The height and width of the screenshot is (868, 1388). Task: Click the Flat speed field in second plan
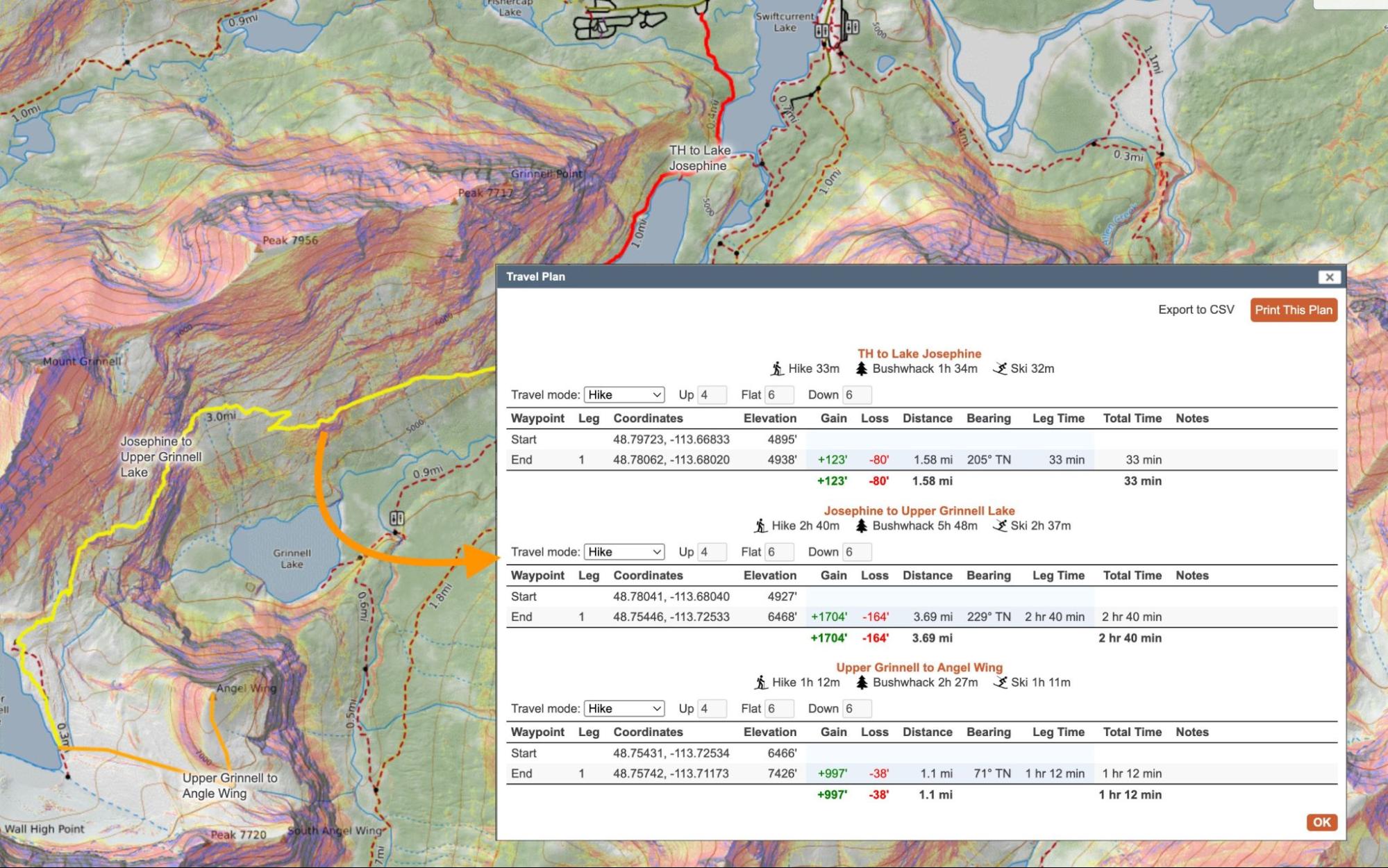[778, 552]
